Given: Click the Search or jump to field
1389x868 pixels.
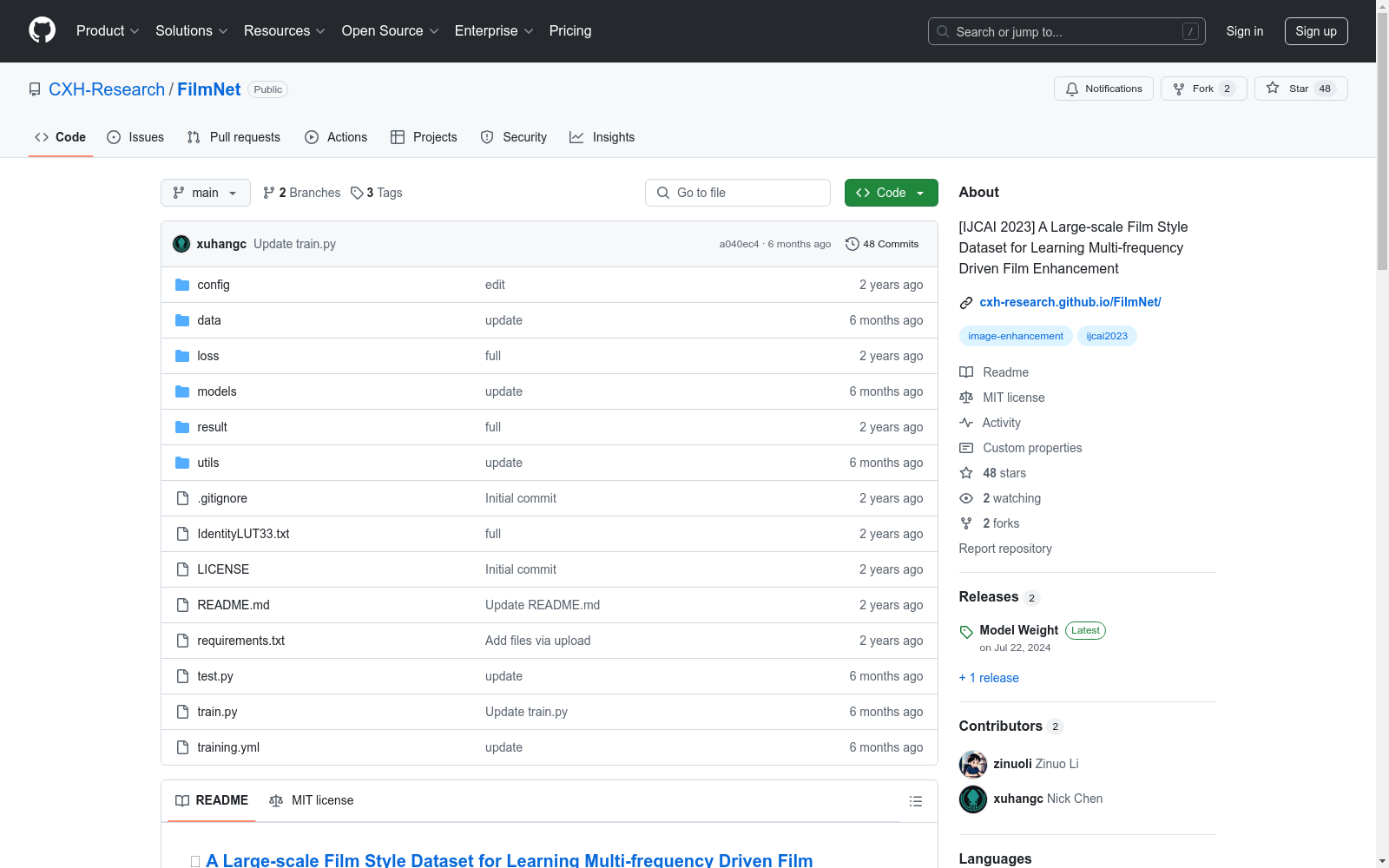Looking at the screenshot, I should point(1067,31).
